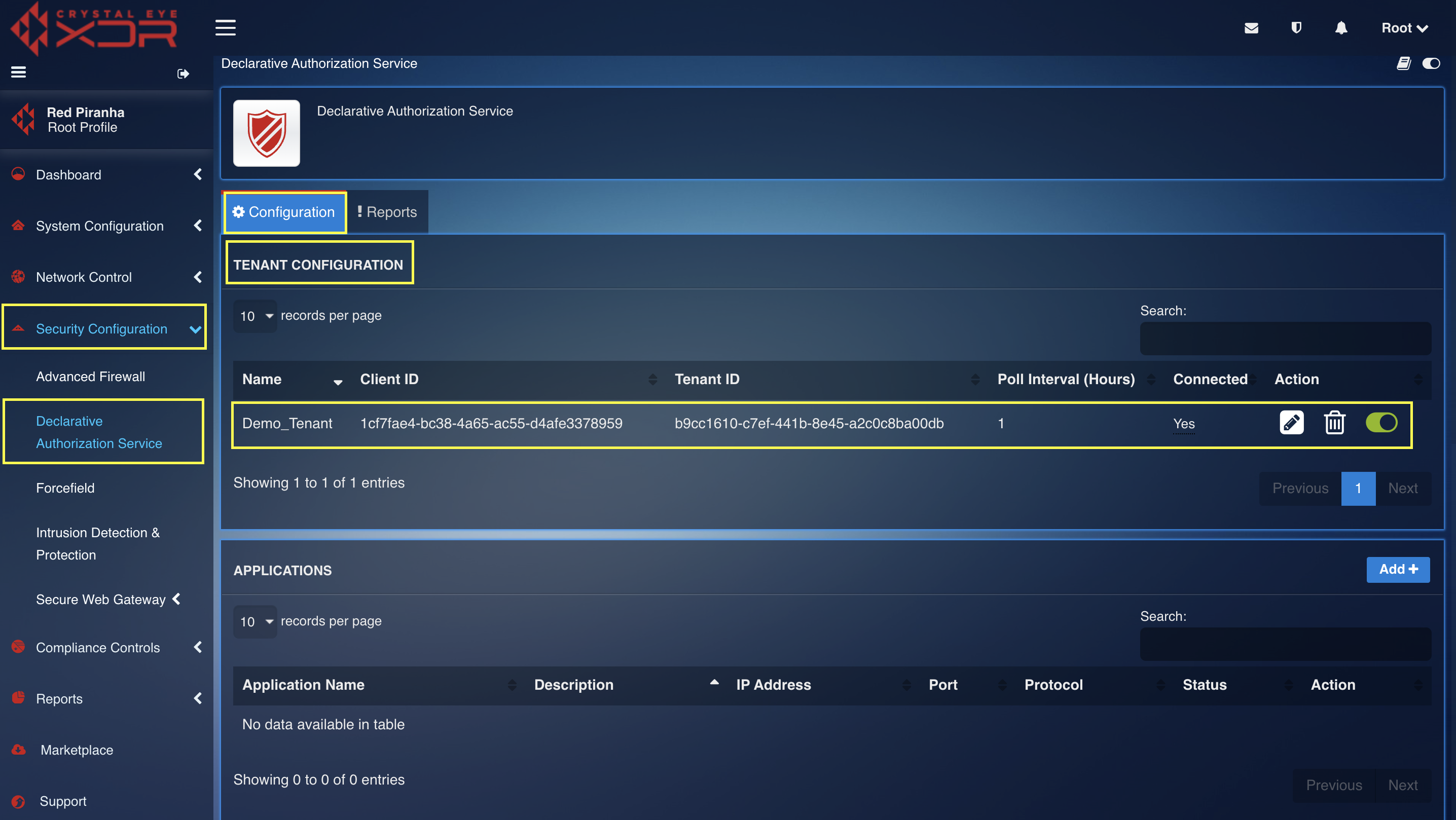This screenshot has height=820, width=1456.
Task: Click the Support sidebar icon
Action: coord(18,801)
